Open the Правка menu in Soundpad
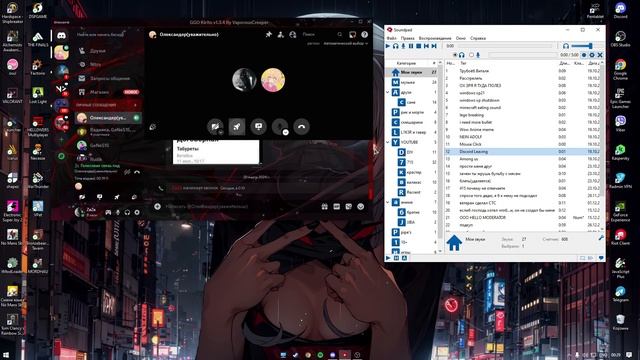 [x=407, y=38]
